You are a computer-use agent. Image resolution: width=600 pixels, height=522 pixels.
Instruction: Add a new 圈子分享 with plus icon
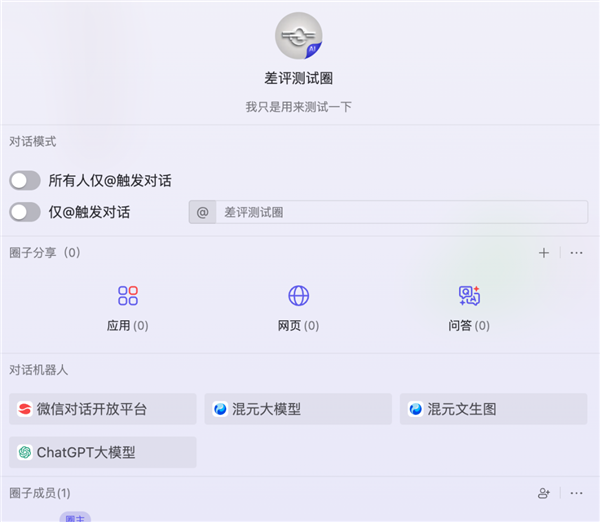(x=544, y=253)
